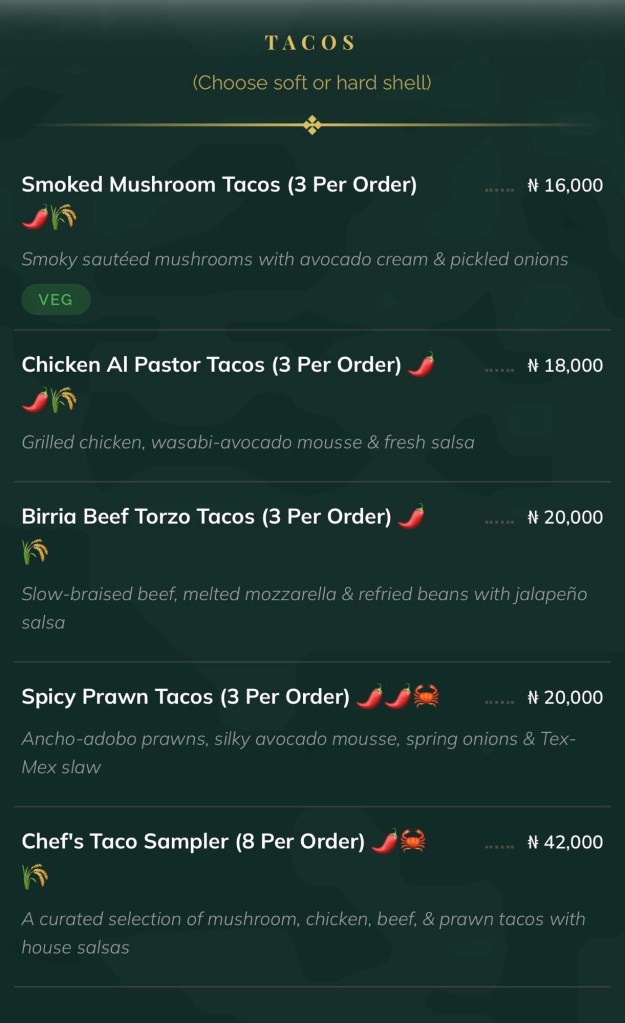Viewport: 625px width, 1023px height.
Task: Click the wheat icon under Chef's Taco Sampler
Action: [x=35, y=877]
